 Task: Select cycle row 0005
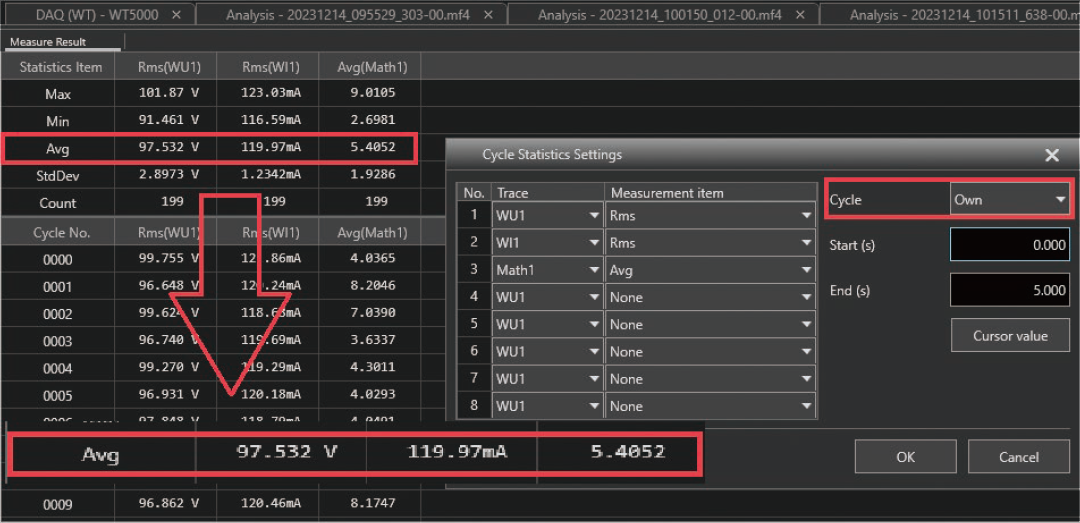click(58, 396)
